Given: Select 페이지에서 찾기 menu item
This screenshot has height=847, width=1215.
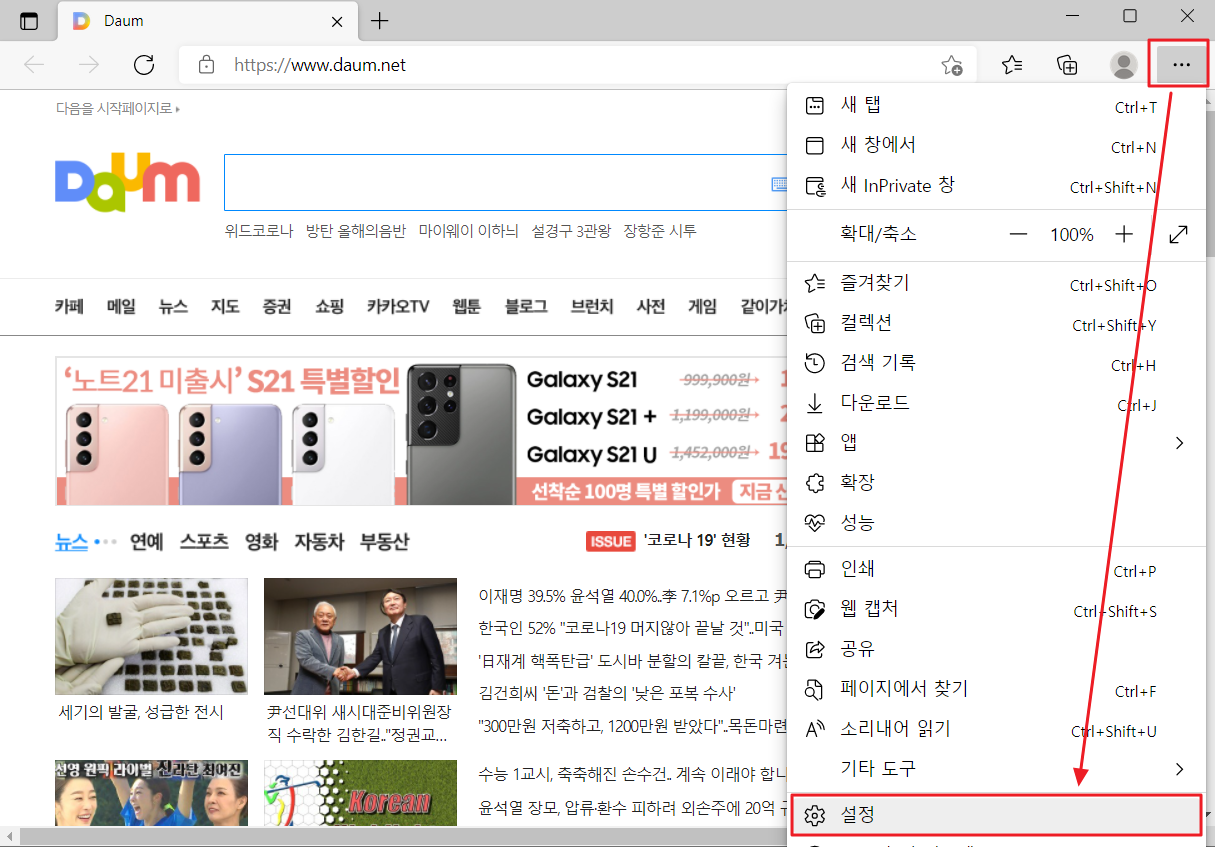Looking at the screenshot, I should pyautogui.click(x=995, y=689).
